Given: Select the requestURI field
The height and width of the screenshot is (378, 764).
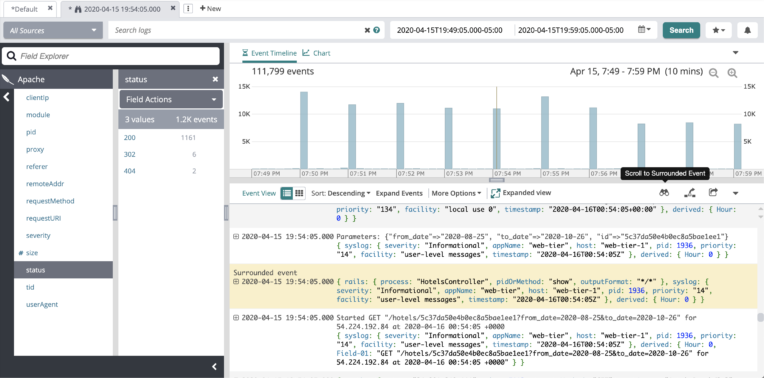Looking at the screenshot, I should coord(43,218).
